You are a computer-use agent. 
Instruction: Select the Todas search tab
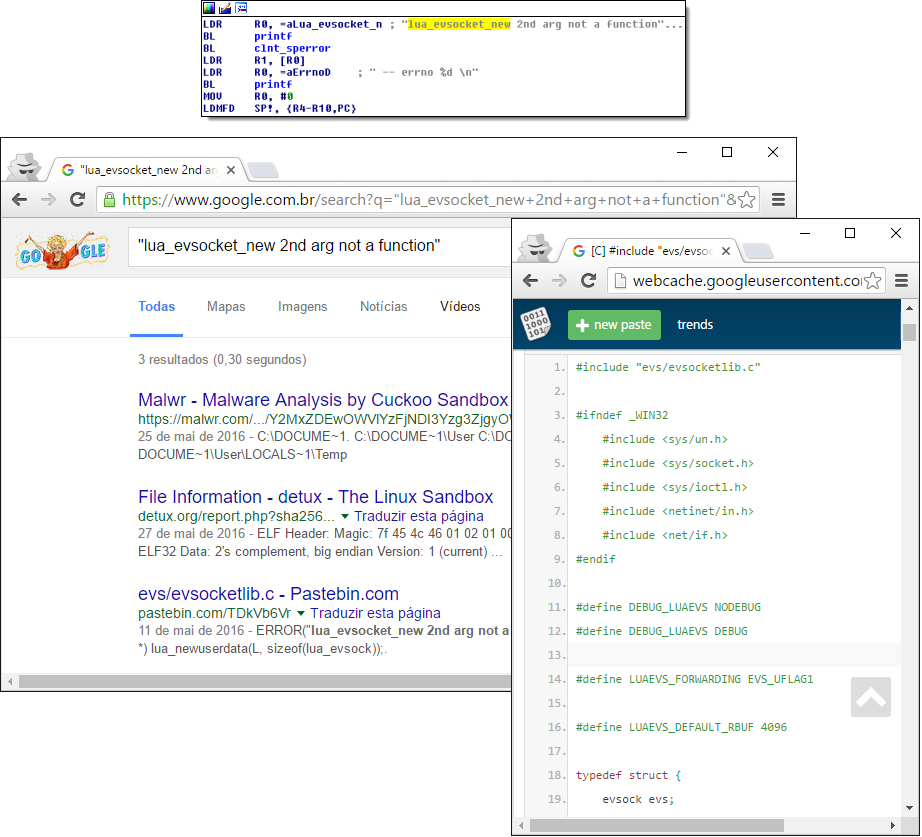click(156, 306)
